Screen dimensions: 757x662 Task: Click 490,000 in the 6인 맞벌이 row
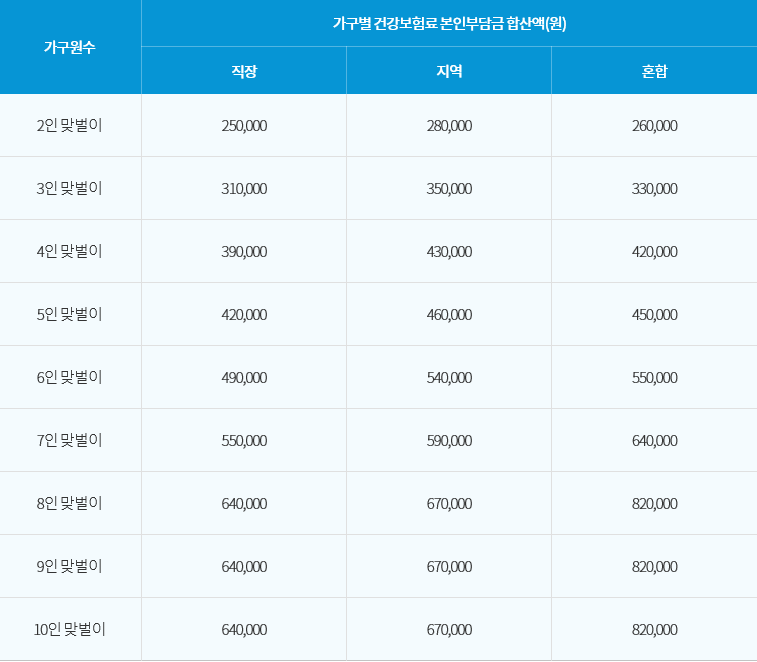[244, 378]
